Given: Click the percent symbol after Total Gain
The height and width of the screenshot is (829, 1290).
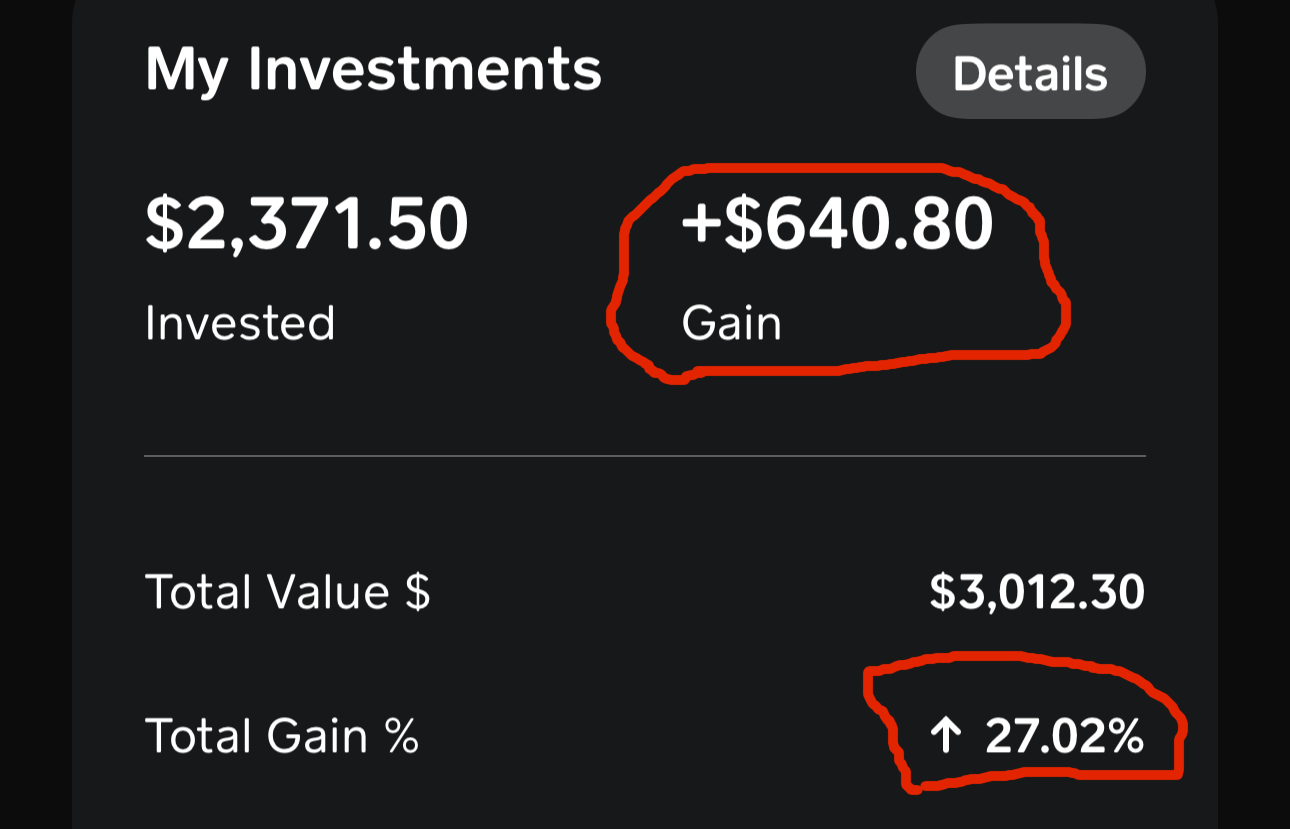Looking at the screenshot, I should pos(402,737).
